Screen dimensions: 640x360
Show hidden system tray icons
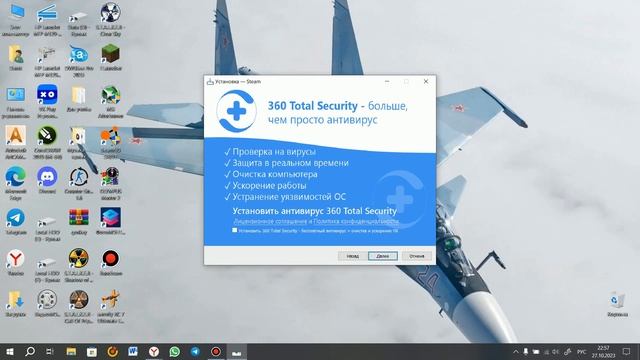coord(516,351)
